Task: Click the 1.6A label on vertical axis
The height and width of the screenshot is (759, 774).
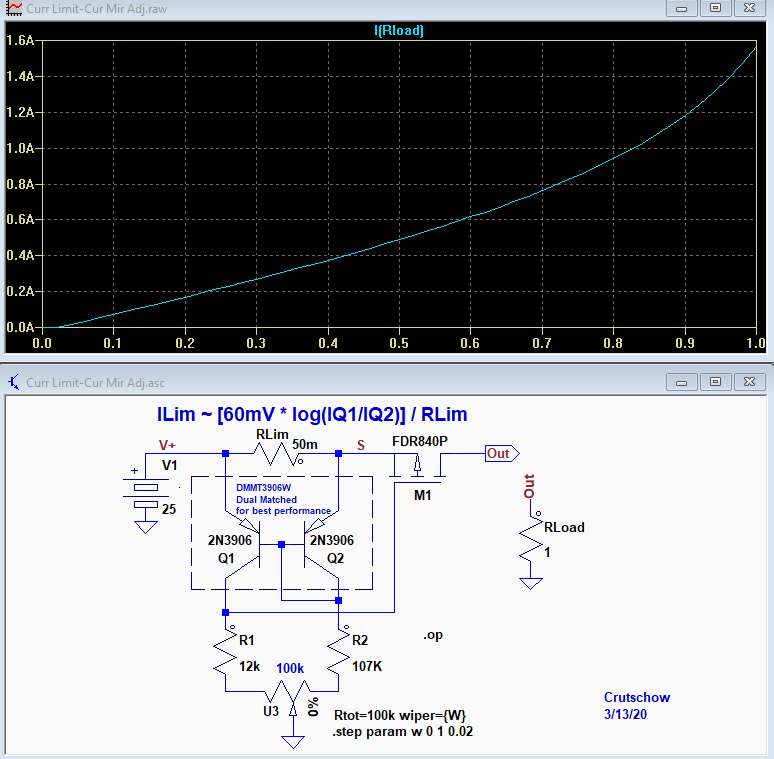Action: point(20,40)
